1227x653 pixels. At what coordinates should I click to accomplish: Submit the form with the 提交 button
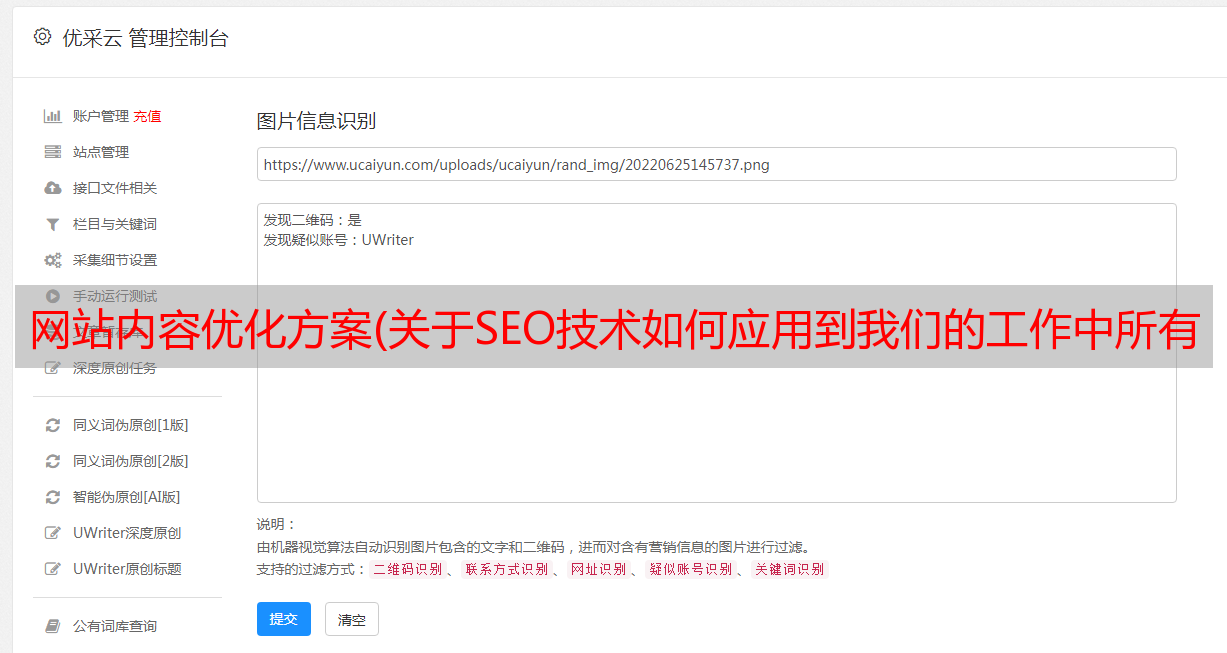[x=284, y=619]
